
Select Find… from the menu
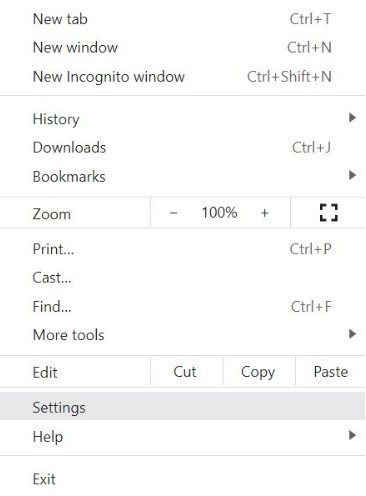pyautogui.click(x=182, y=306)
